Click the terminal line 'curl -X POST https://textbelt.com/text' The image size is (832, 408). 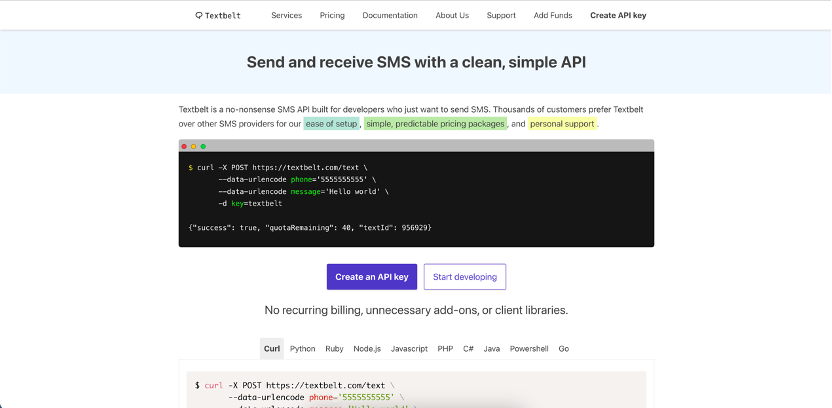coord(278,168)
